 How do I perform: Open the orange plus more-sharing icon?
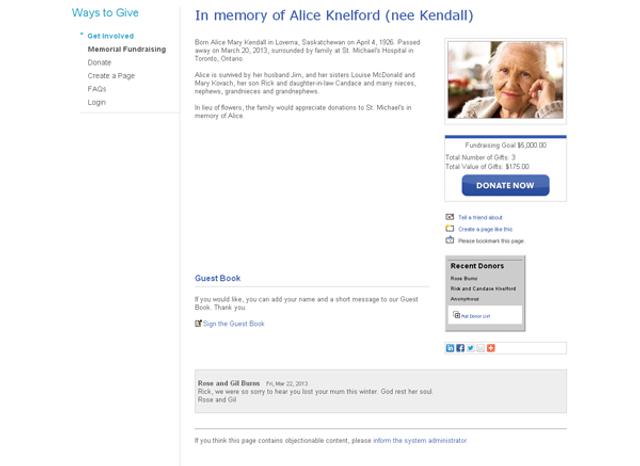click(490, 348)
